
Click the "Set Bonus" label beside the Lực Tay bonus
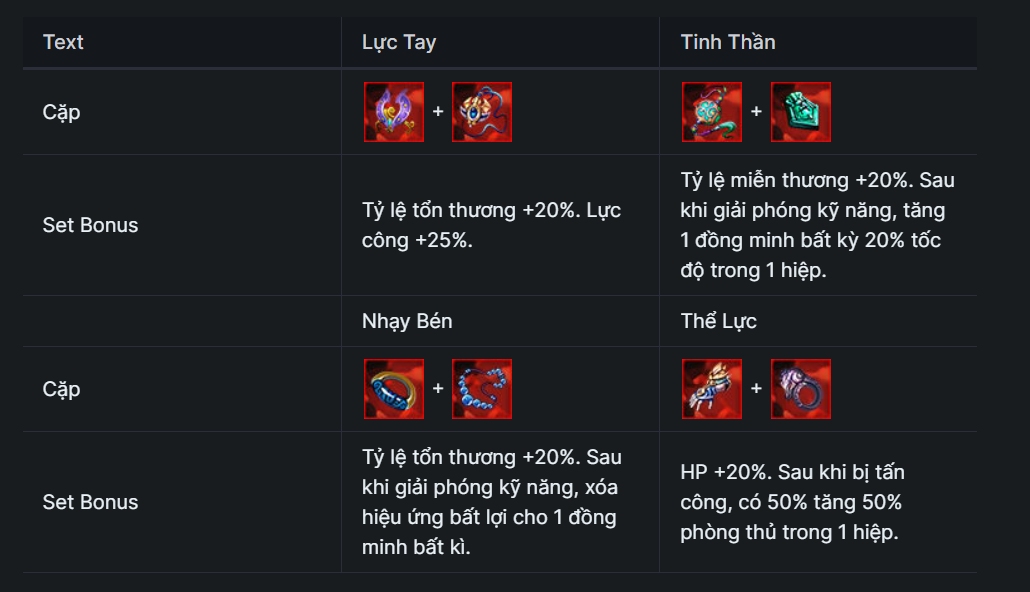pyautogui.click(x=90, y=225)
